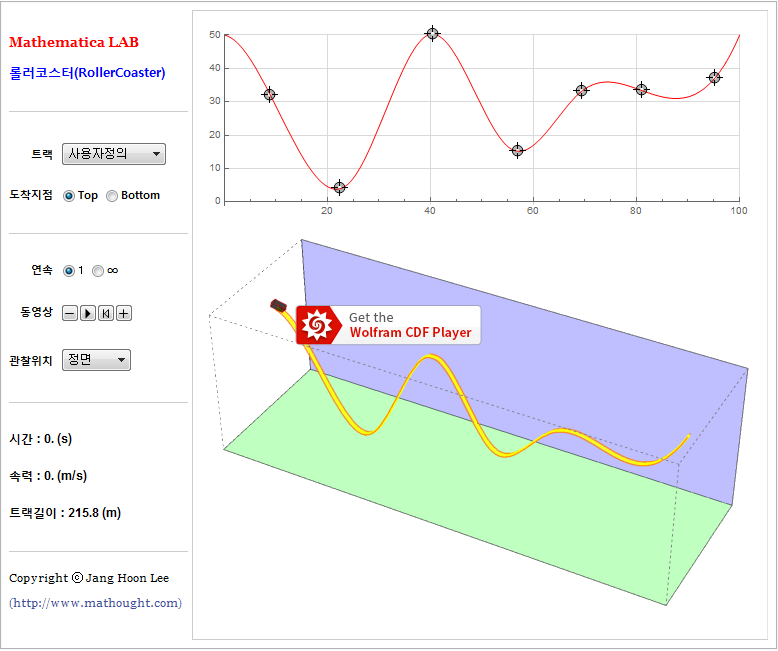The width and height of the screenshot is (778, 651).
Task: Reset animation to the start
Action: (x=106, y=314)
